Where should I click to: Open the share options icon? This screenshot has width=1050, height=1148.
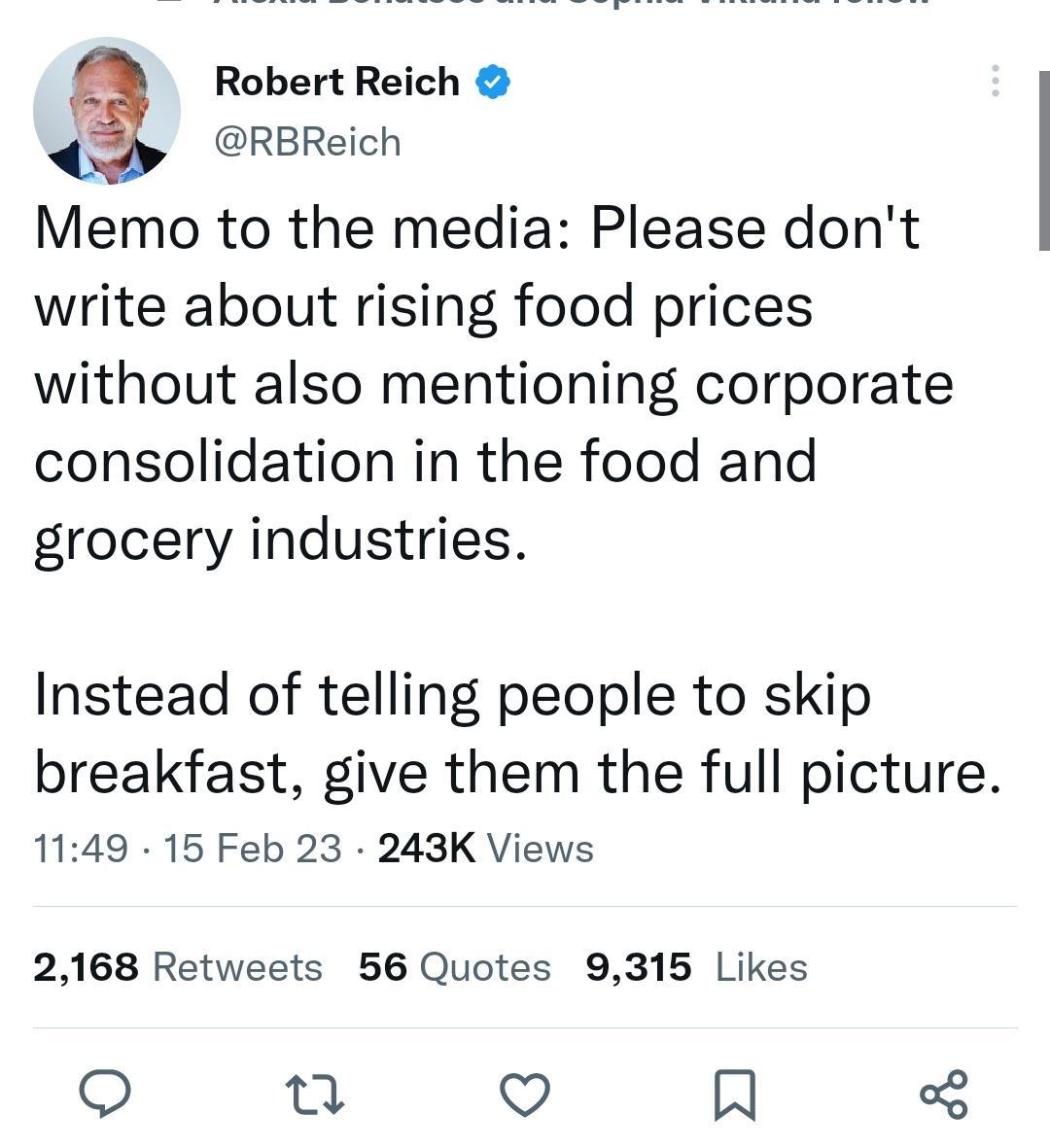pyautogui.click(x=943, y=1096)
